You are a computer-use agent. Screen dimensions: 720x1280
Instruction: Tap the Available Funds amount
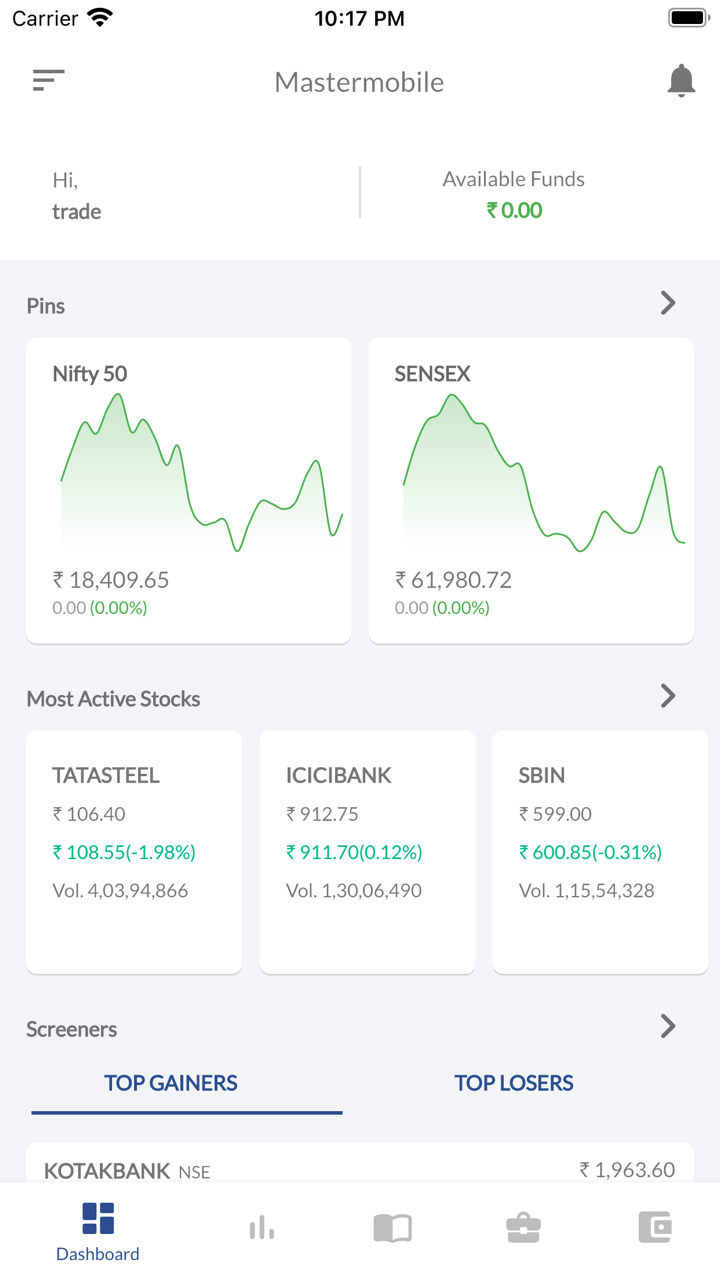[514, 210]
